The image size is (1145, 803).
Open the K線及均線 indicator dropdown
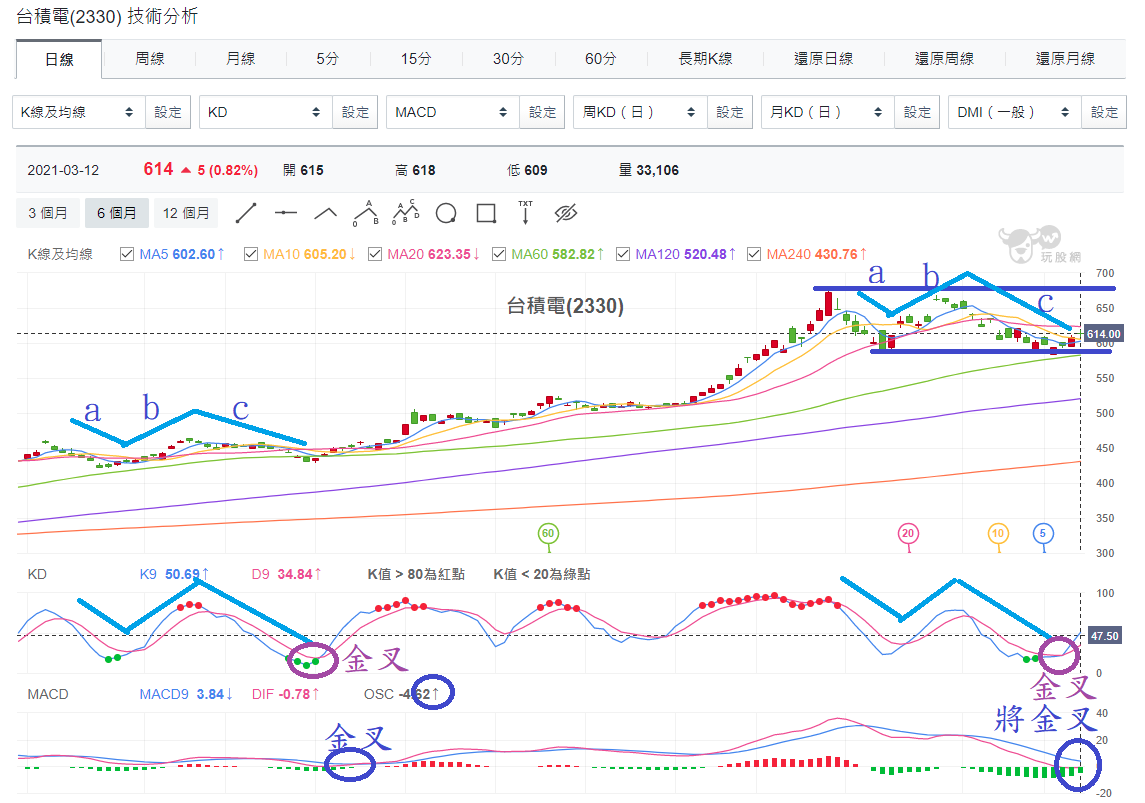(79, 112)
